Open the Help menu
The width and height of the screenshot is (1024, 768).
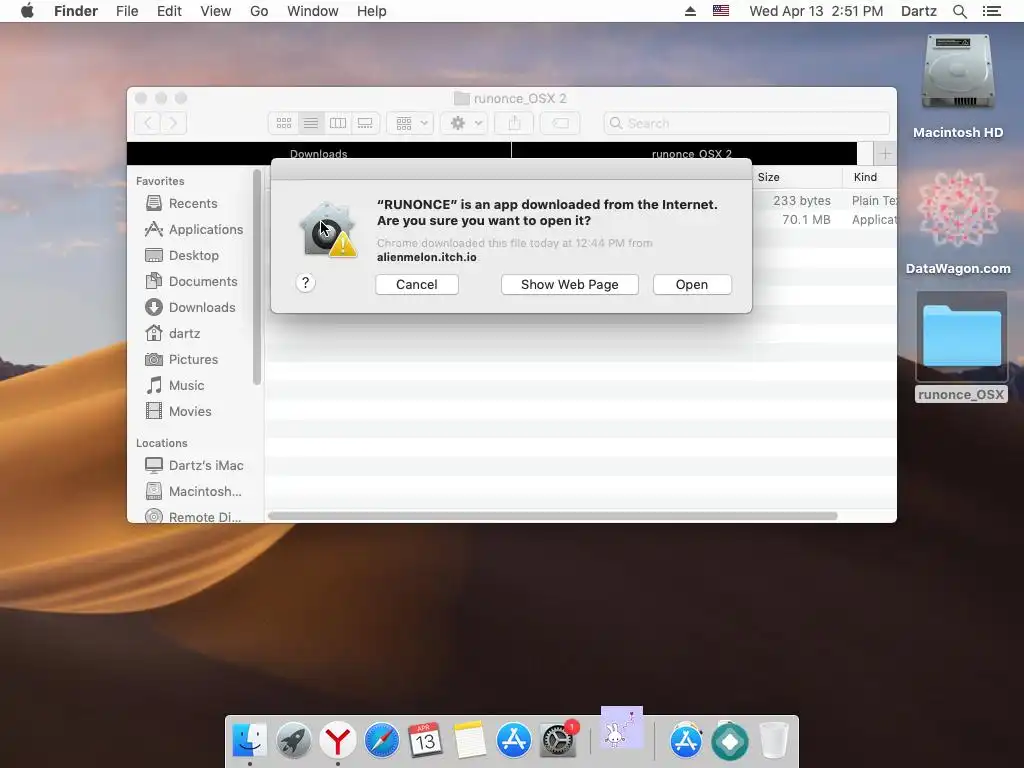point(372,11)
